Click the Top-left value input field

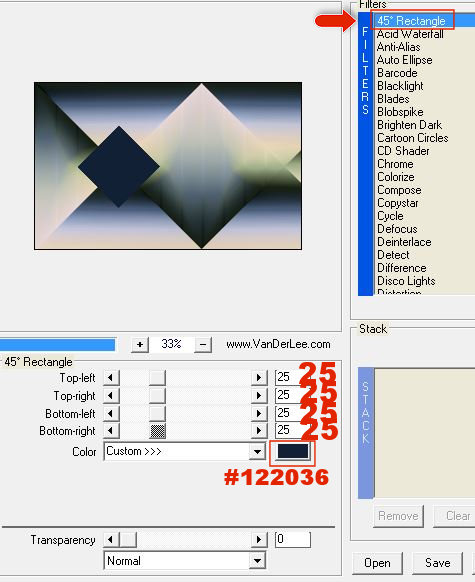coord(288,377)
